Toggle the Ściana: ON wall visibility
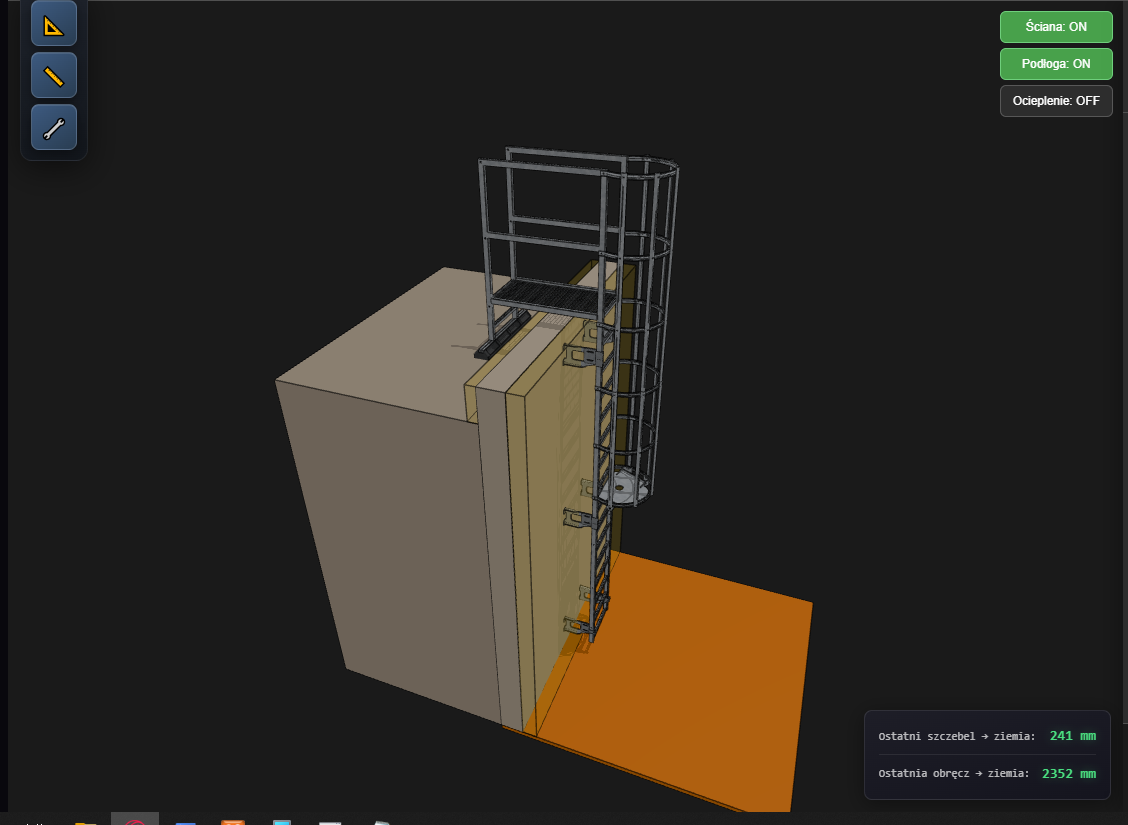 click(x=1056, y=27)
